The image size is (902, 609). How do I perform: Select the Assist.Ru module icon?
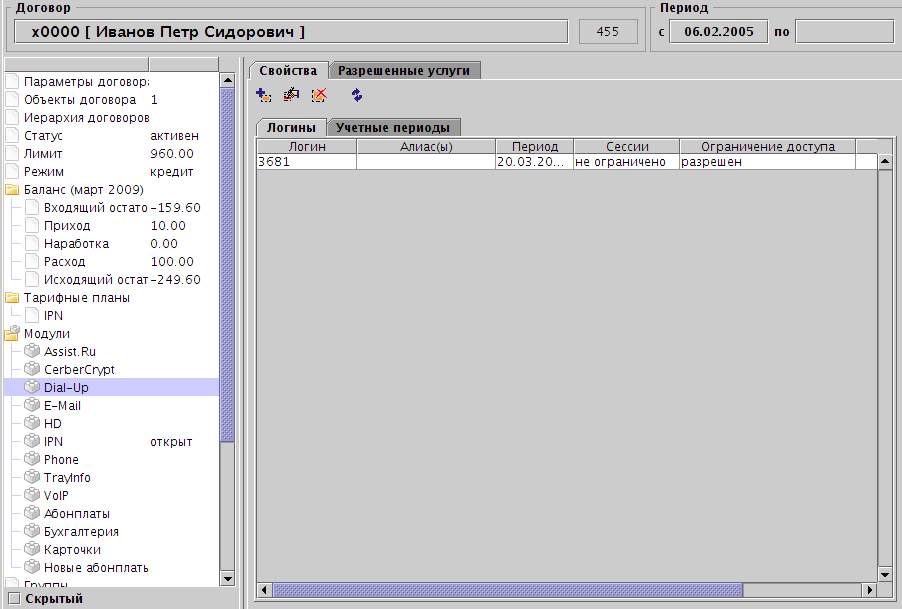(31, 351)
